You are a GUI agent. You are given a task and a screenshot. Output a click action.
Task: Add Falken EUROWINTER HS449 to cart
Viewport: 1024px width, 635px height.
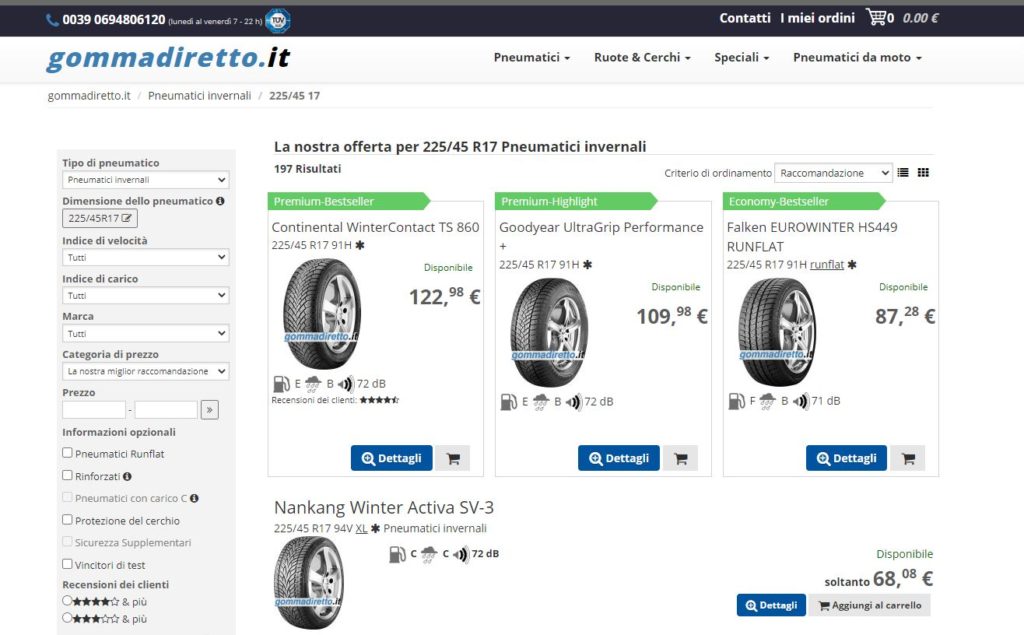tap(908, 458)
